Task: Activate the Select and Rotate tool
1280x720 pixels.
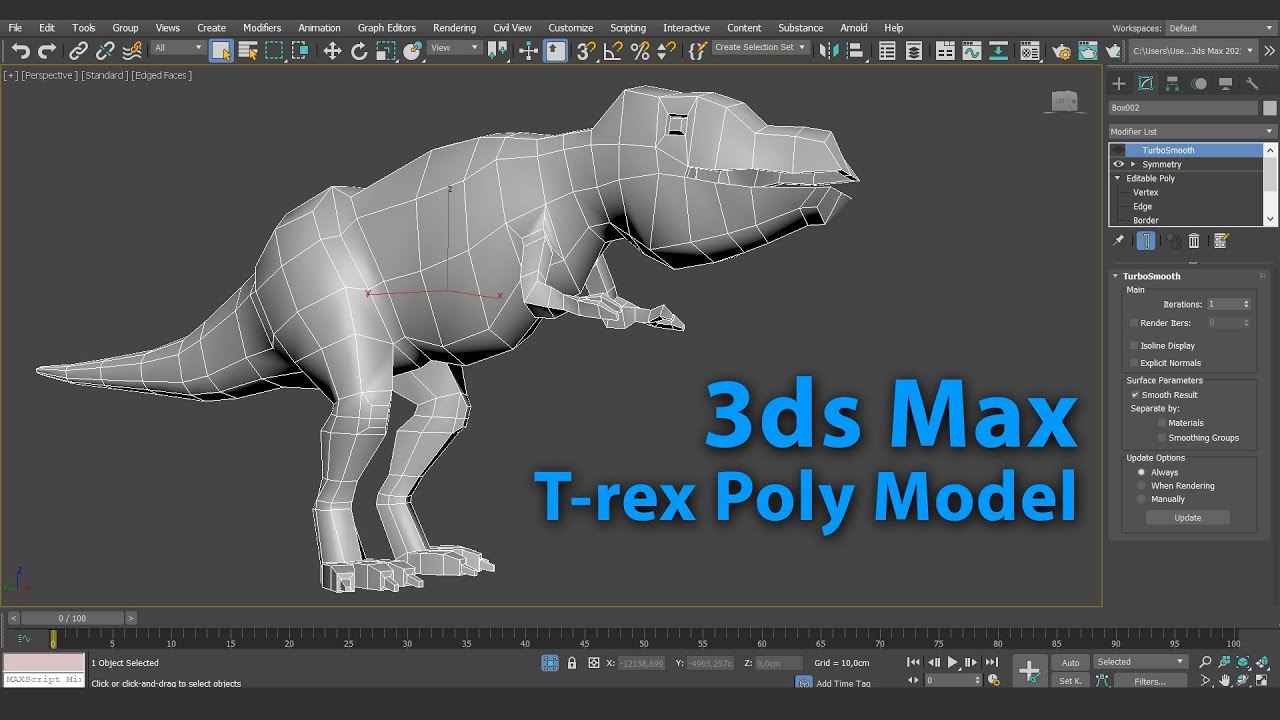Action: [359, 51]
